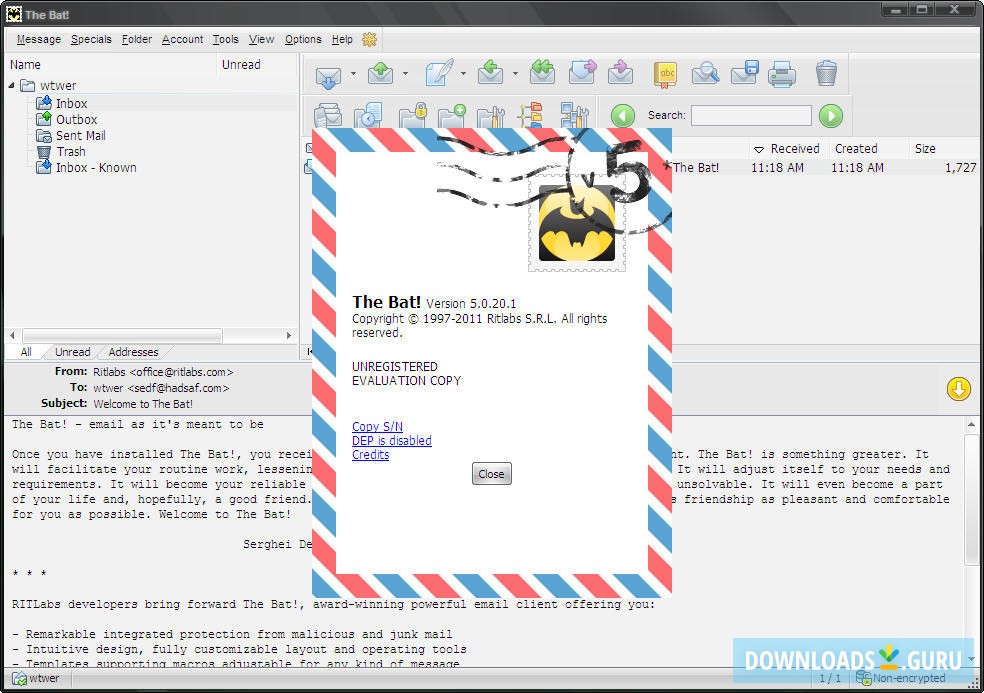
Task: Open the Help menu
Action: (x=342, y=40)
